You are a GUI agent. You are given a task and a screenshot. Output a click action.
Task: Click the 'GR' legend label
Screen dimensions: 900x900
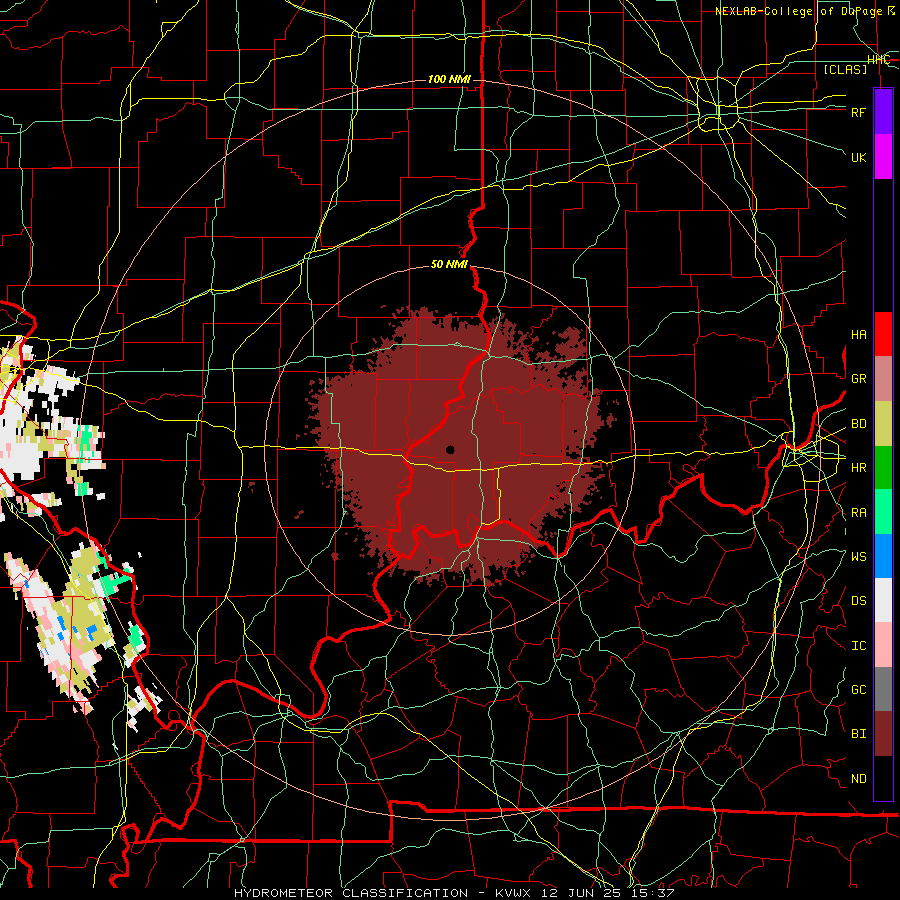(859, 379)
